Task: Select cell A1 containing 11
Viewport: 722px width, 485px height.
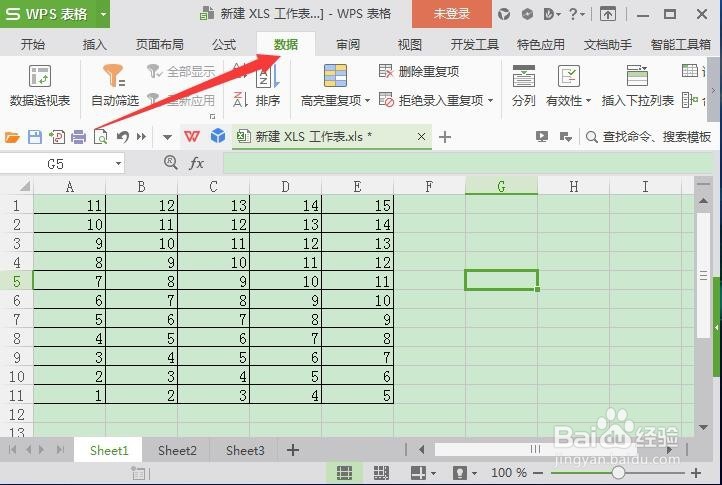Action: [70, 205]
